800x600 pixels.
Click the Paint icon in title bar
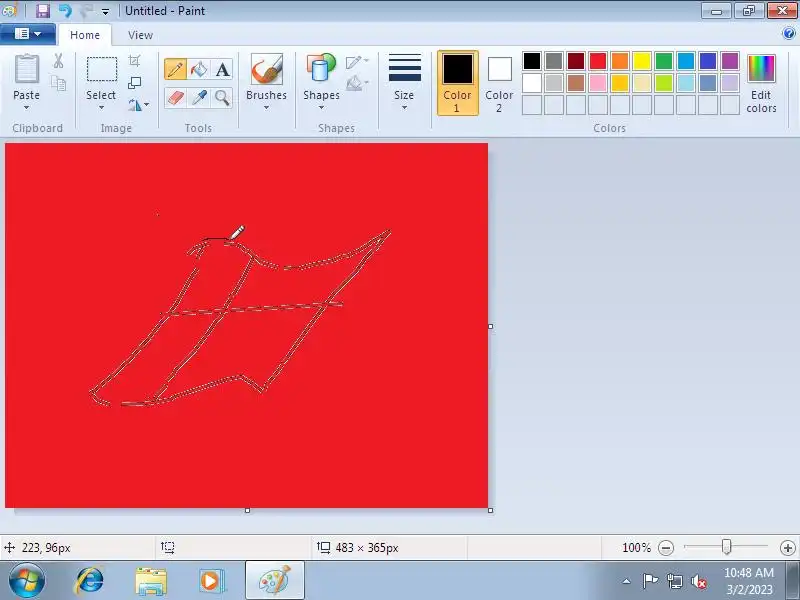[x=9, y=10]
